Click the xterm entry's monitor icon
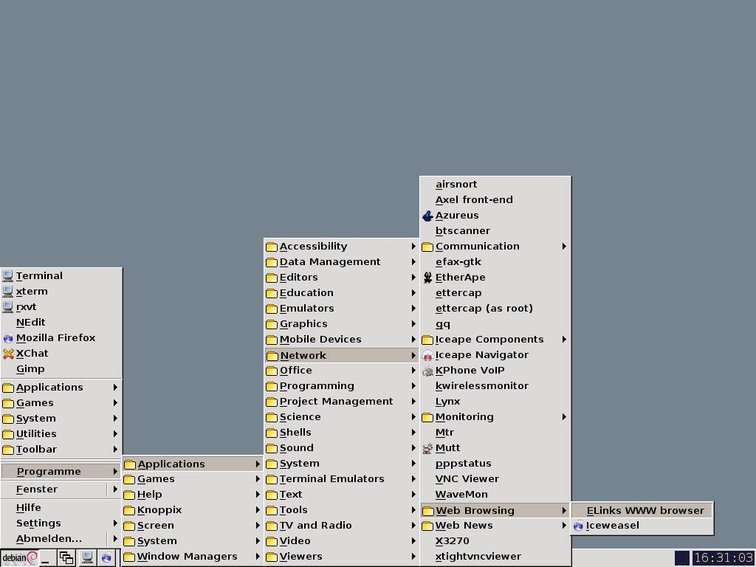Screen dimensions: 756x567 coord(8,292)
